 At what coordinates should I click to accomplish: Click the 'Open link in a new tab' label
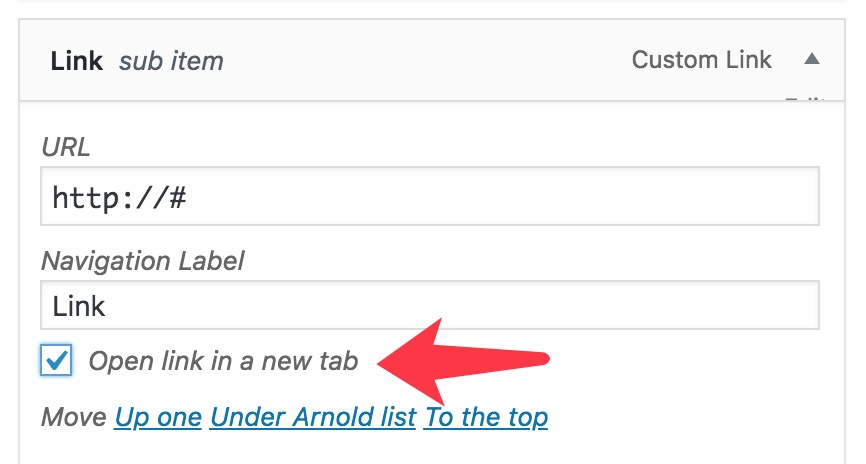223,361
